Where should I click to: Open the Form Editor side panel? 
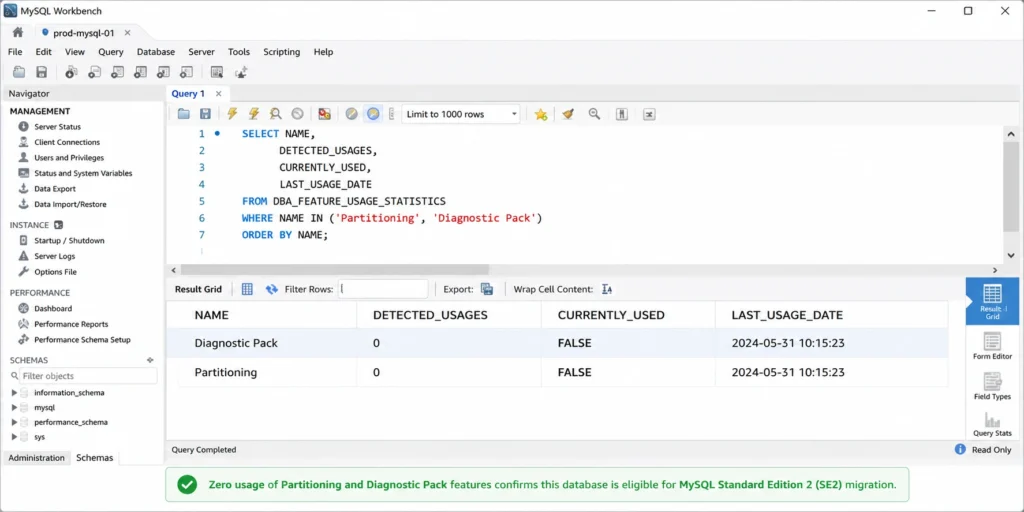tap(992, 346)
